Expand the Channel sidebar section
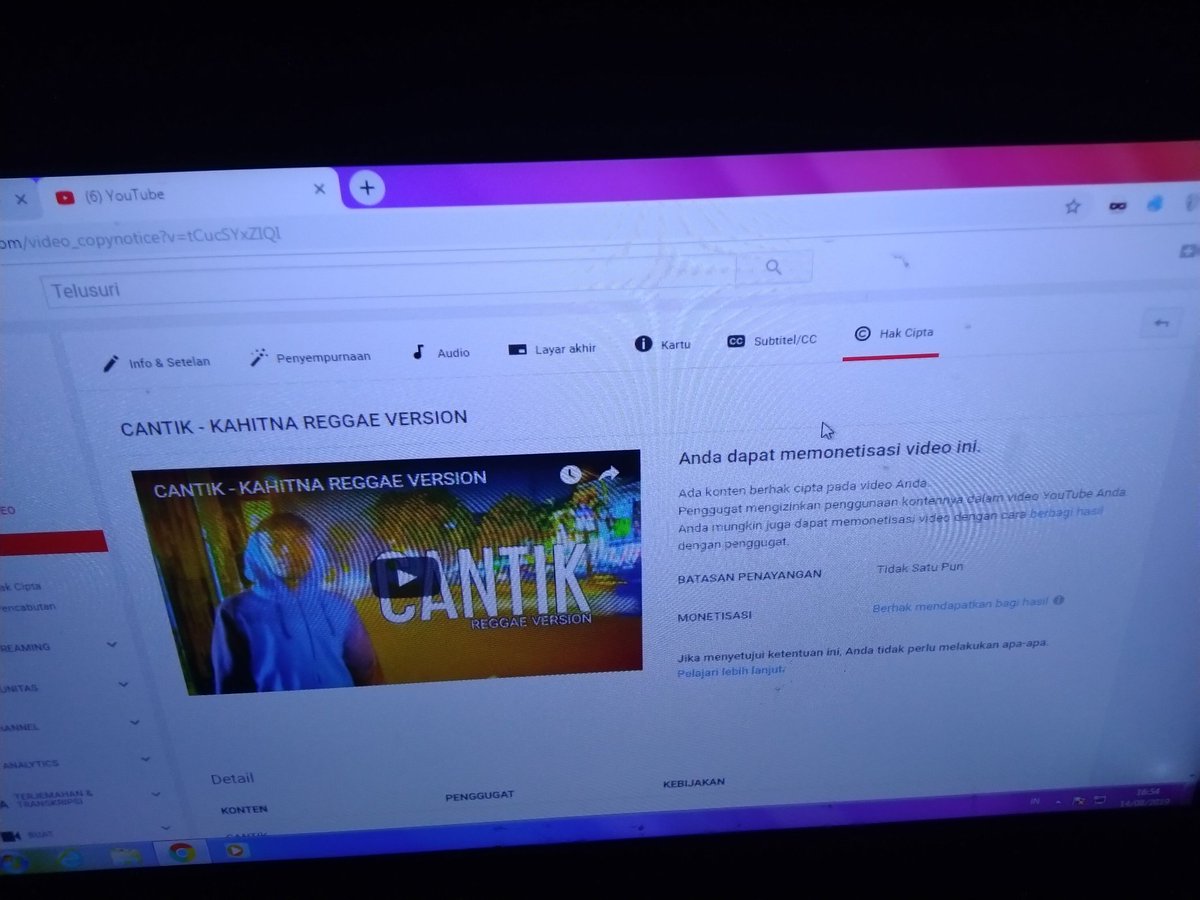Viewport: 1200px width, 900px height. pos(133,723)
